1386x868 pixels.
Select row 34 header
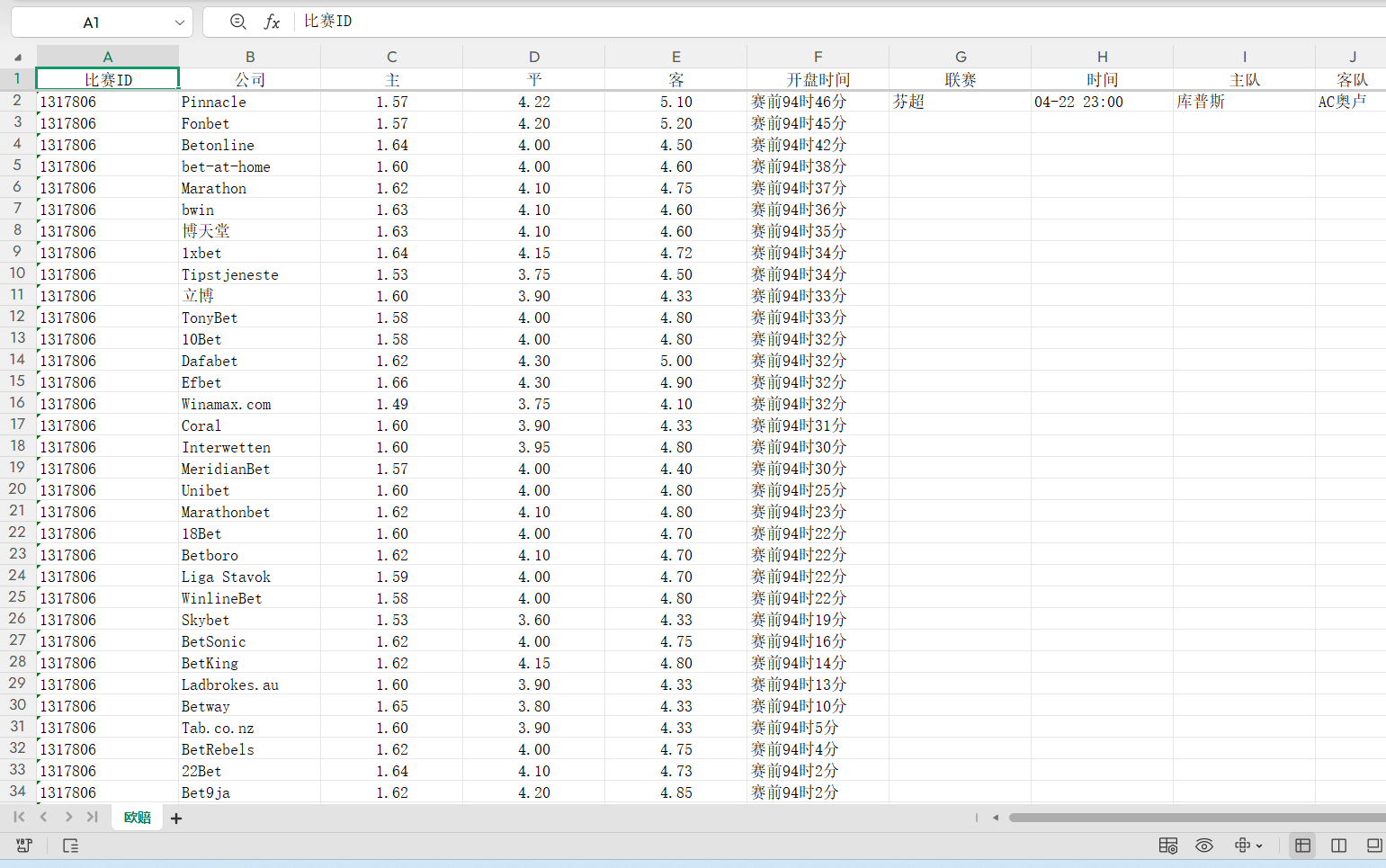click(x=17, y=792)
